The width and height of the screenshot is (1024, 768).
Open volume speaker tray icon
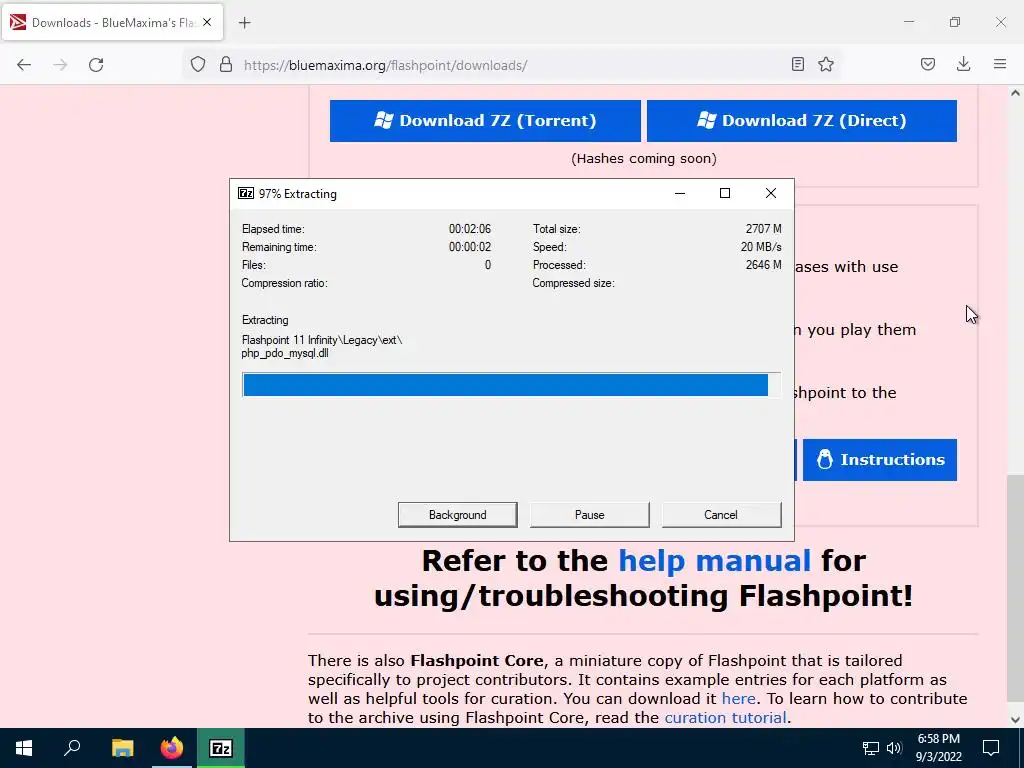pos(894,748)
